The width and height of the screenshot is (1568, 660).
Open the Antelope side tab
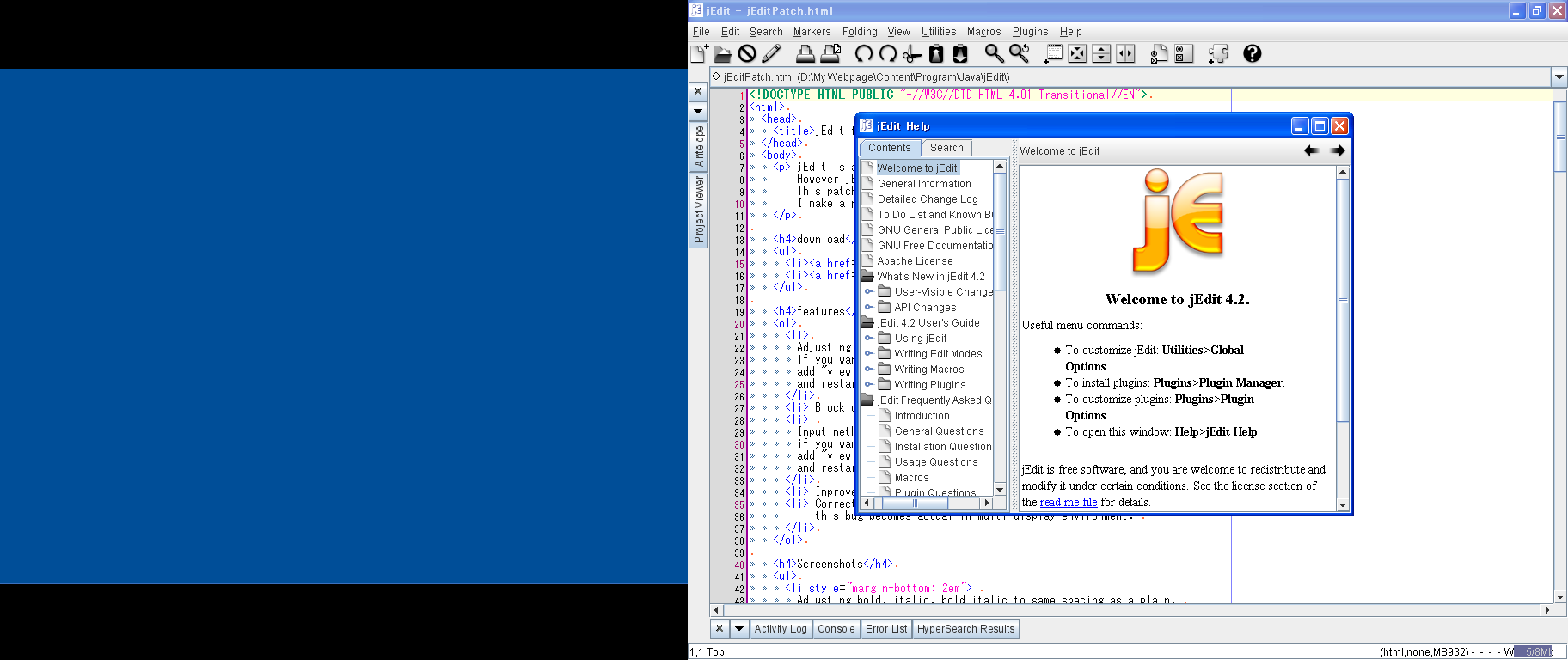tap(698, 146)
